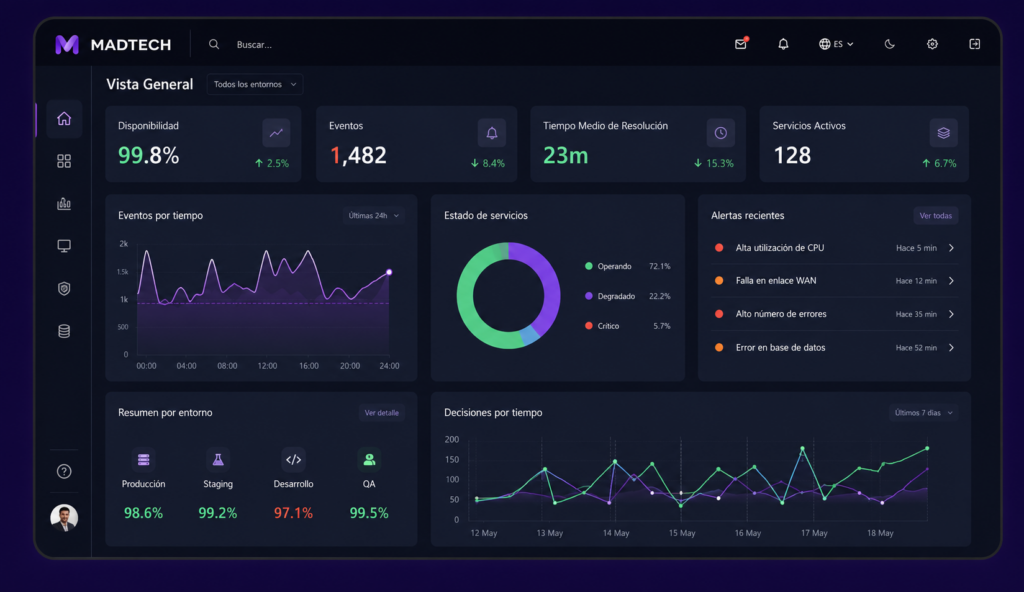Click the Hace 5 min timestamp
The image size is (1024, 592).
coord(916,248)
